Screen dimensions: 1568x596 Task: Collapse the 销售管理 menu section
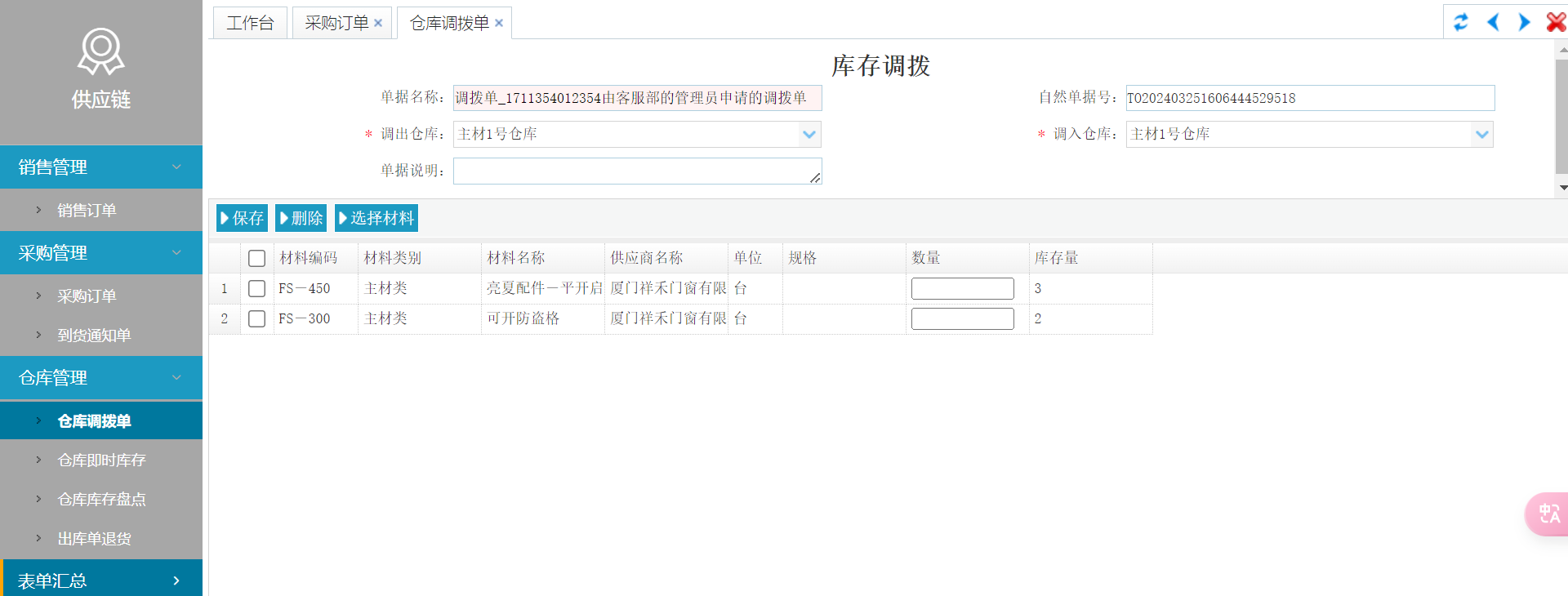(x=101, y=167)
